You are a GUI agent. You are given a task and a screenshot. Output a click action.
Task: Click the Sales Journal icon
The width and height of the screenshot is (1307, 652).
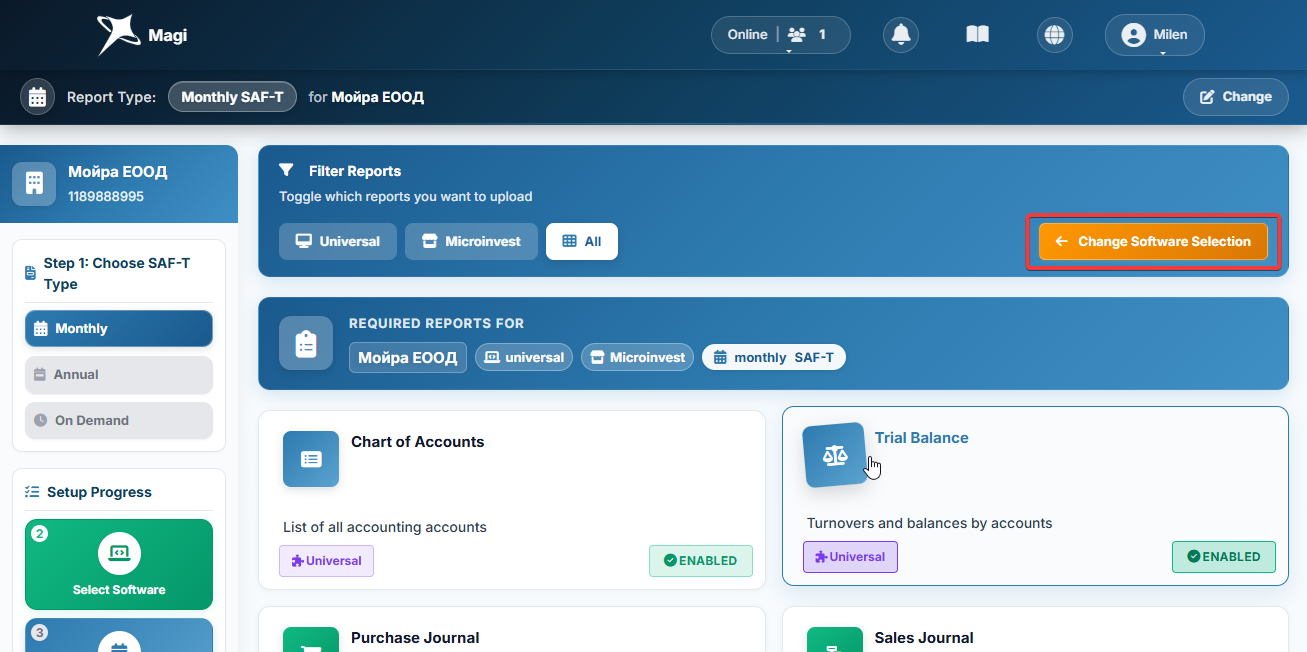point(834,640)
